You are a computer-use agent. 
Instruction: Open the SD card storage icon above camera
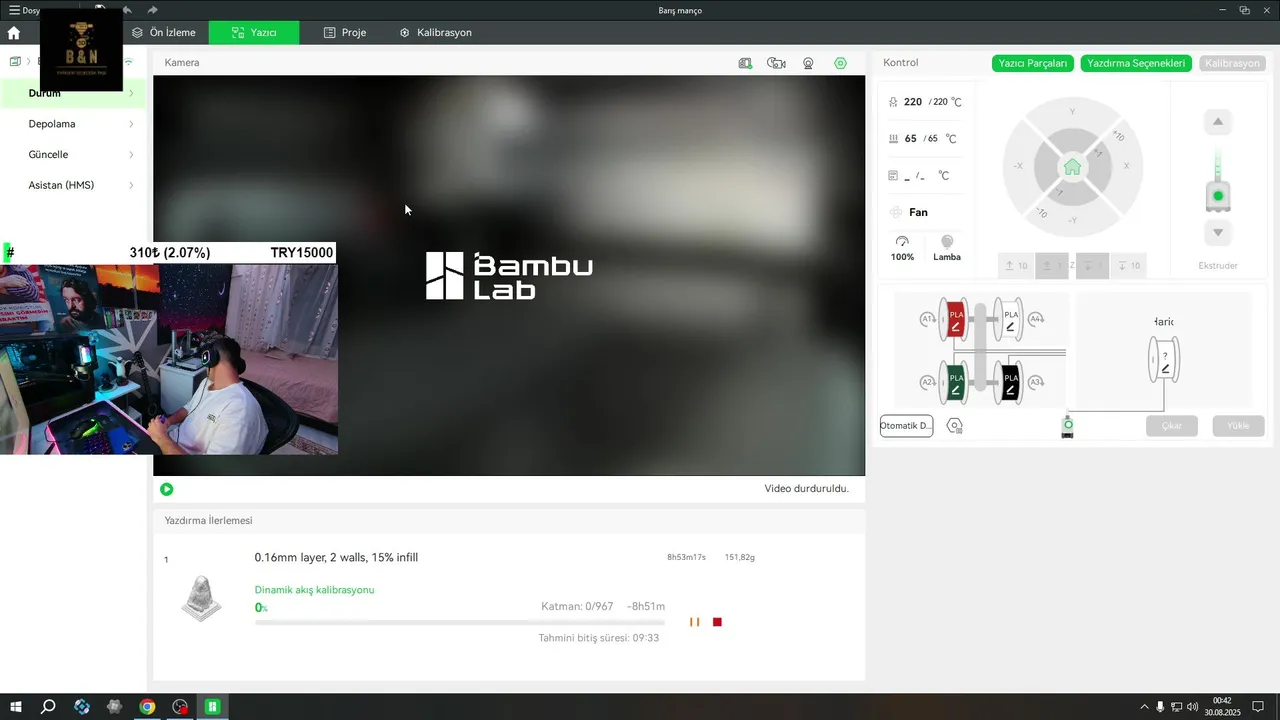745,63
